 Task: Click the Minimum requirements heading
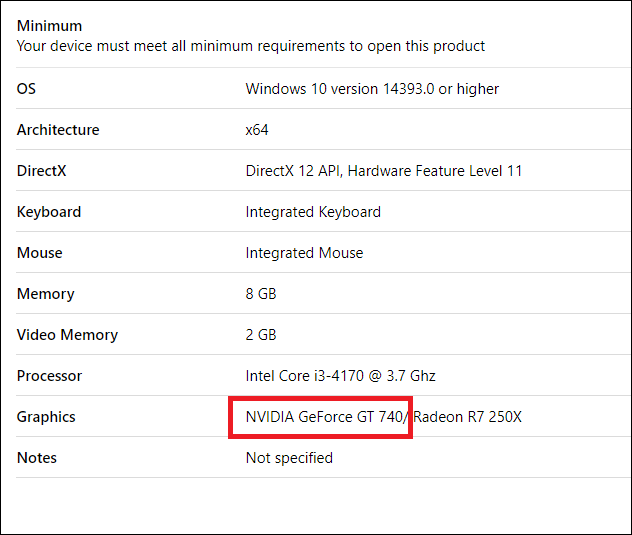tap(50, 26)
